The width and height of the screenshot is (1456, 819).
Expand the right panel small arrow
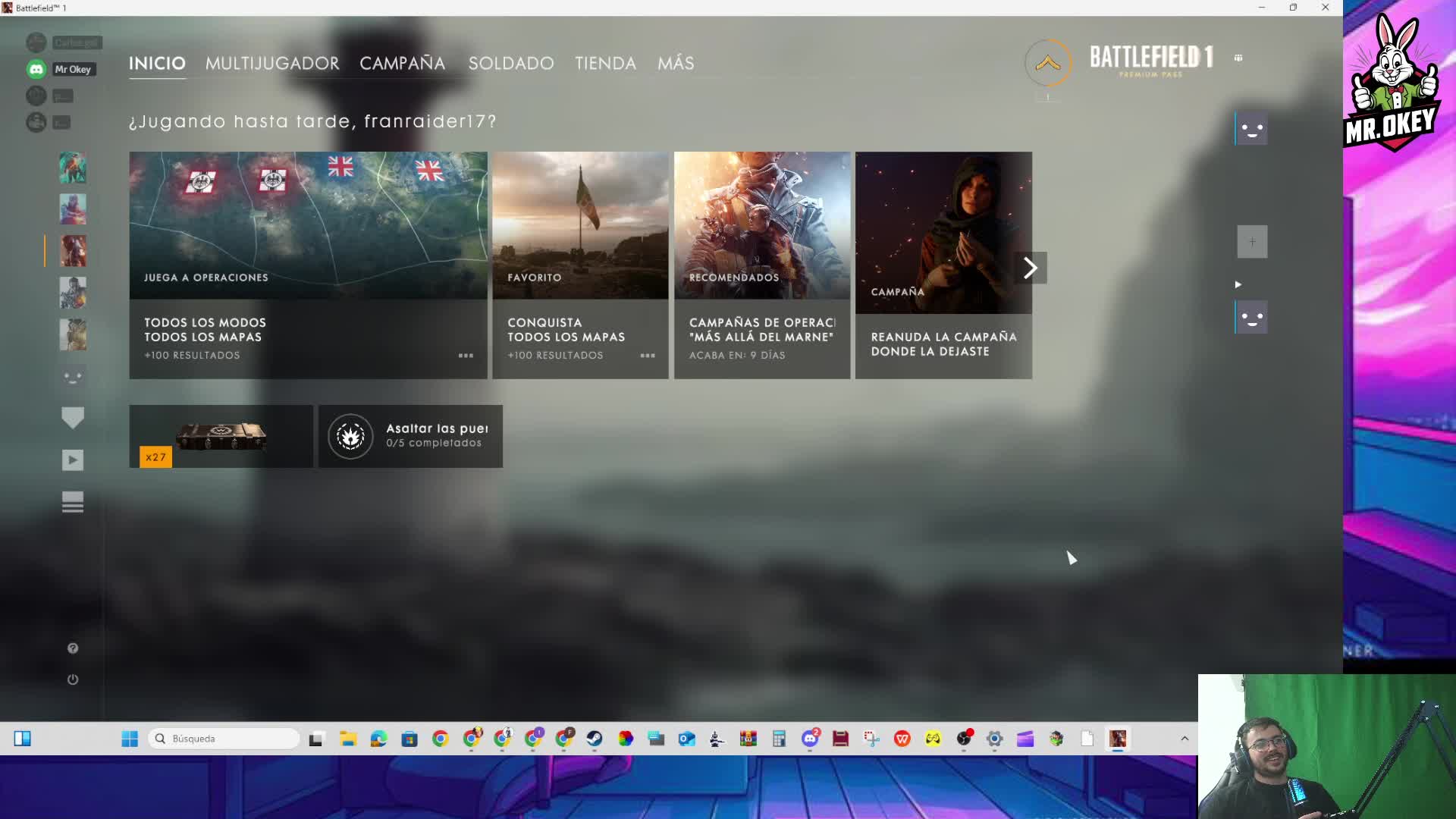tap(1238, 284)
